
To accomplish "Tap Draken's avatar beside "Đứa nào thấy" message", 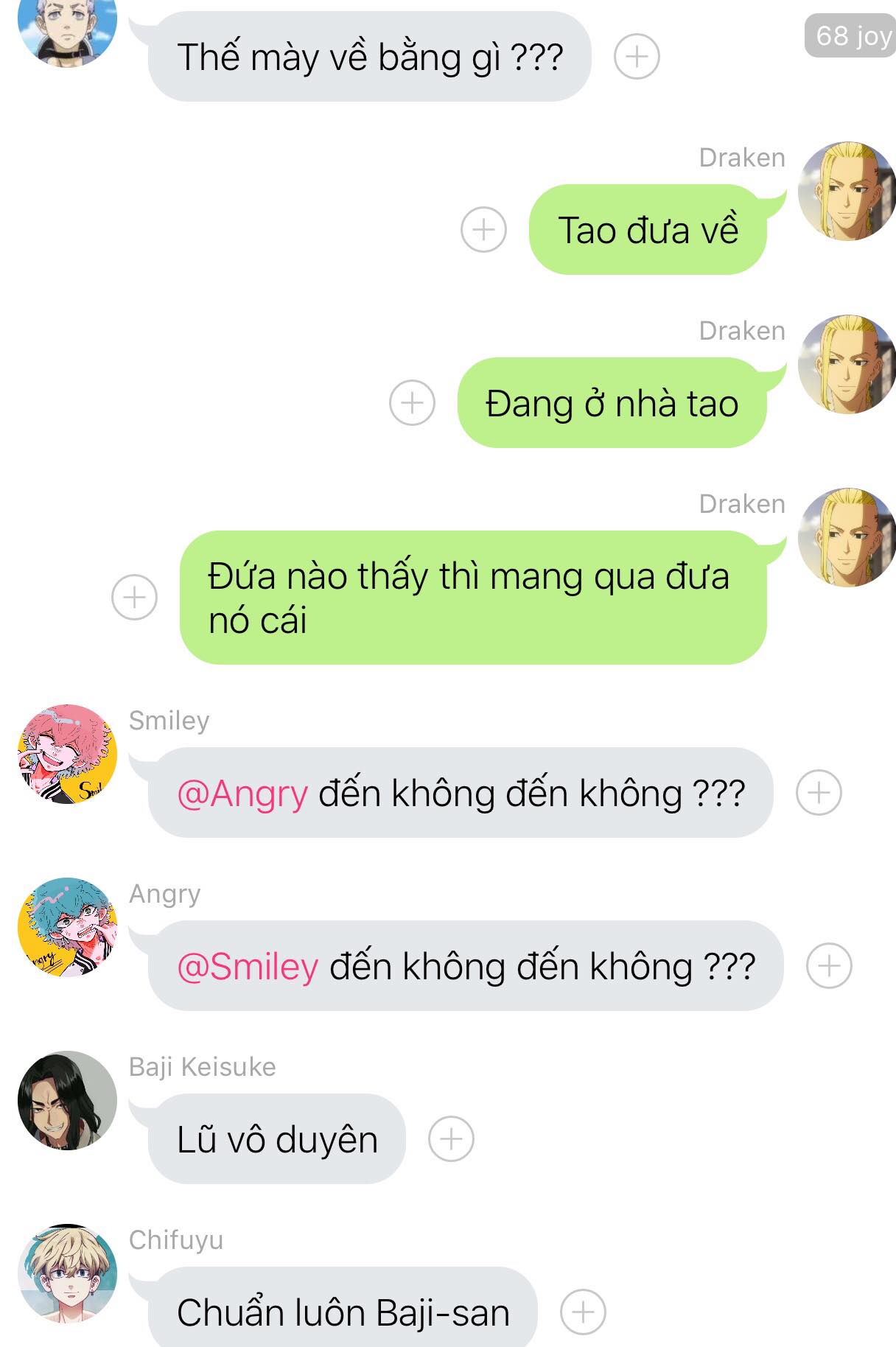I will [847, 537].
